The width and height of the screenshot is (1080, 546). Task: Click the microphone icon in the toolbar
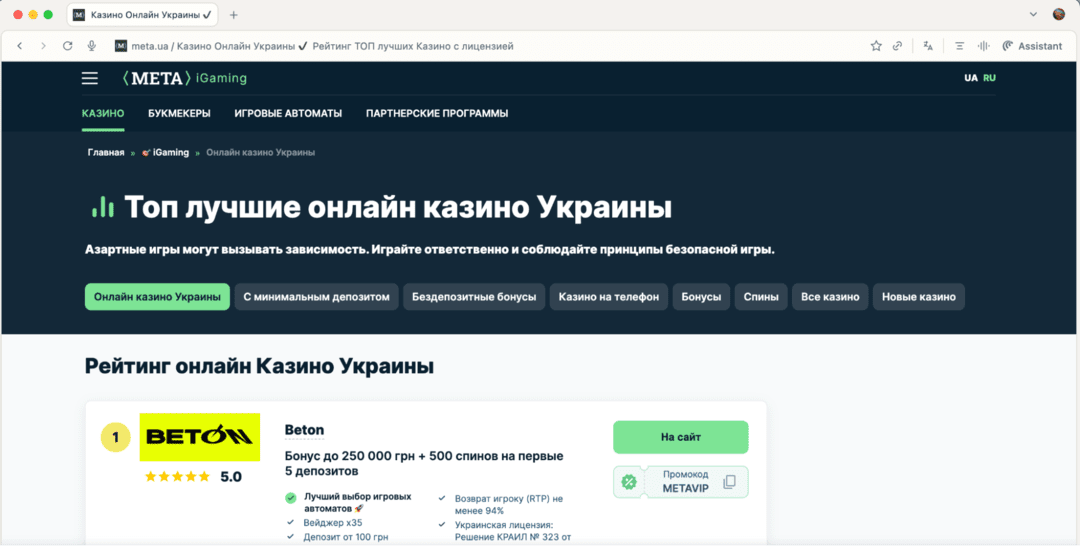click(x=91, y=46)
